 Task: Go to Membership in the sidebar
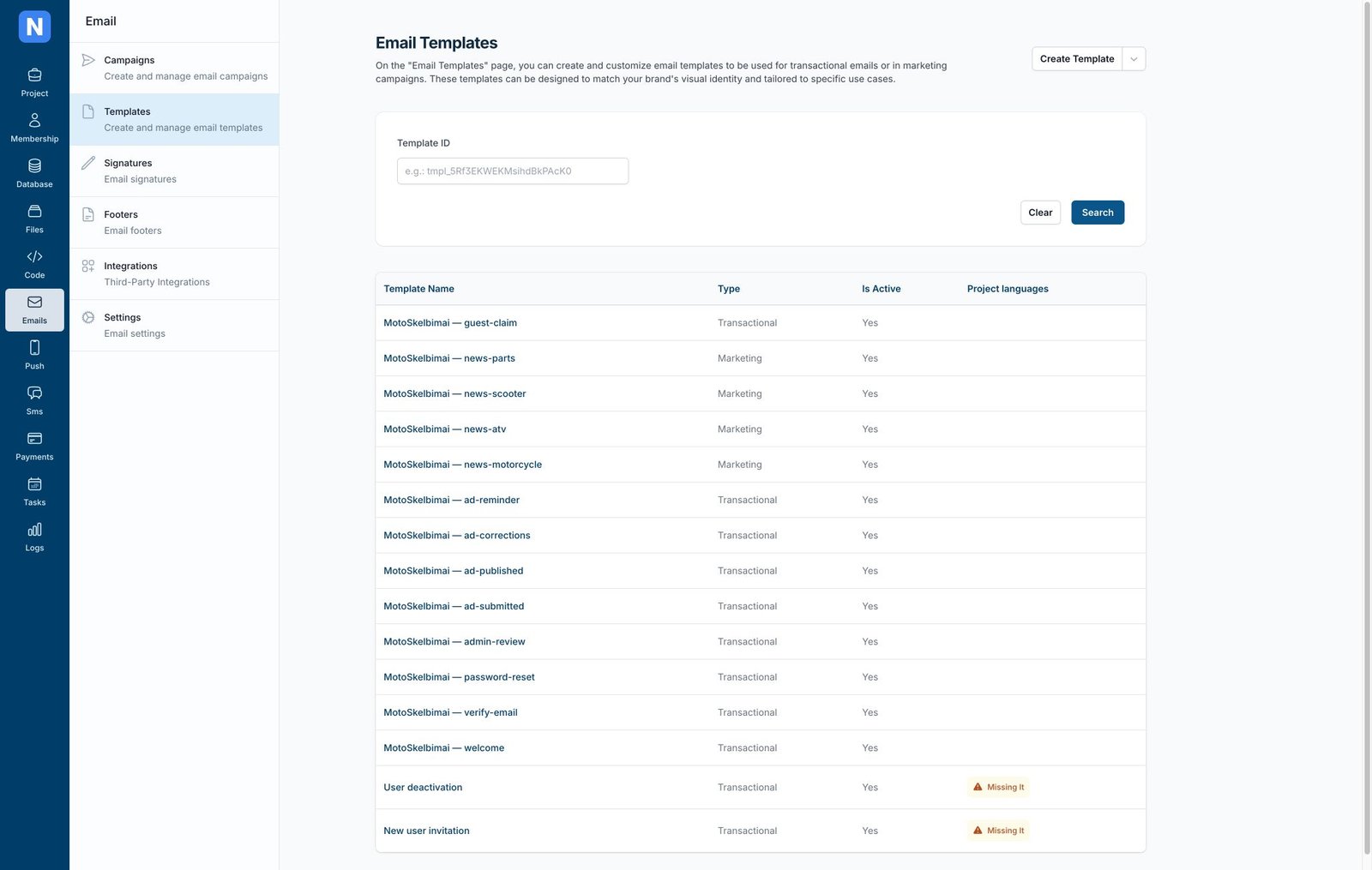[x=34, y=128]
